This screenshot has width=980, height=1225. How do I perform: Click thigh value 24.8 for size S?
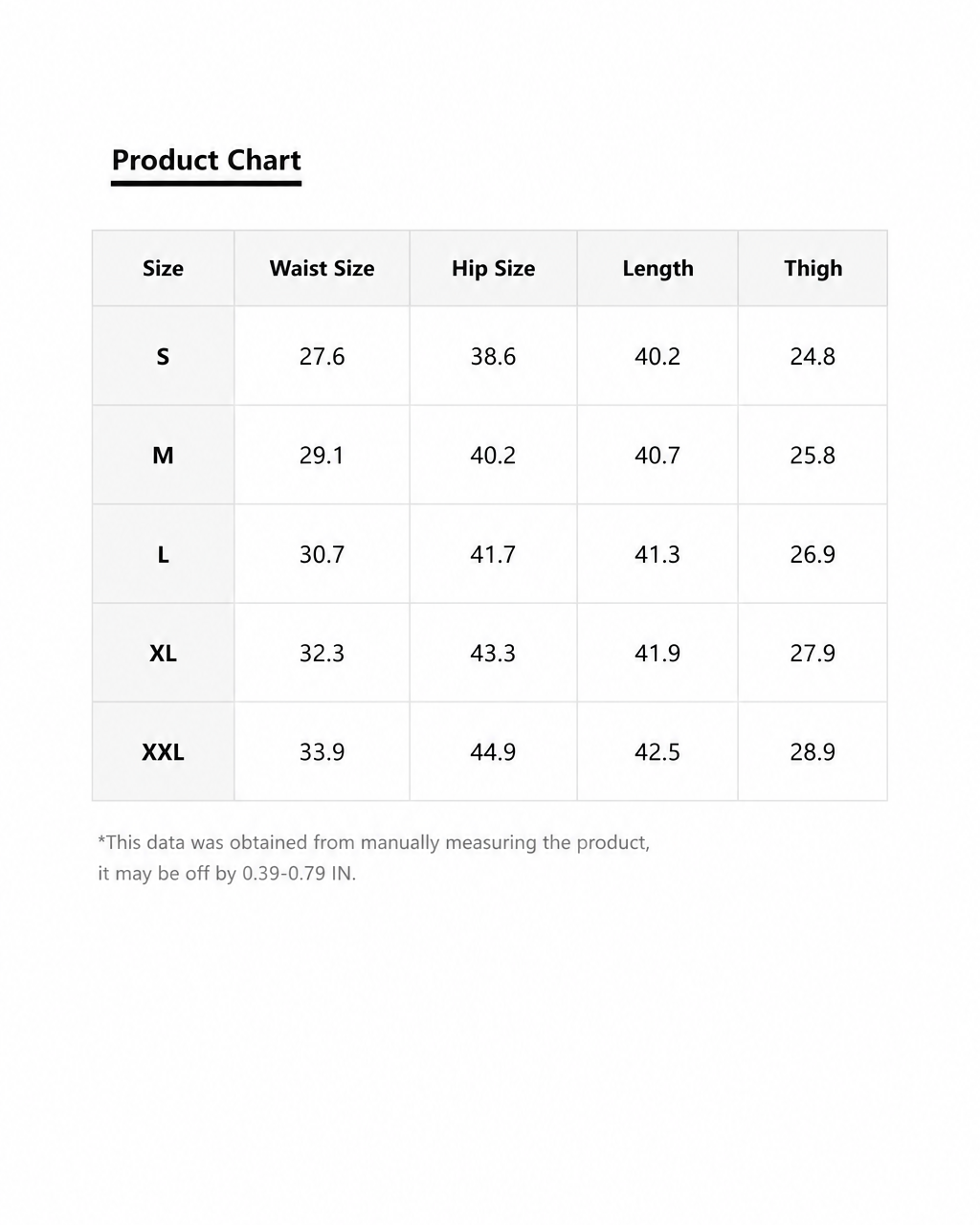813,357
